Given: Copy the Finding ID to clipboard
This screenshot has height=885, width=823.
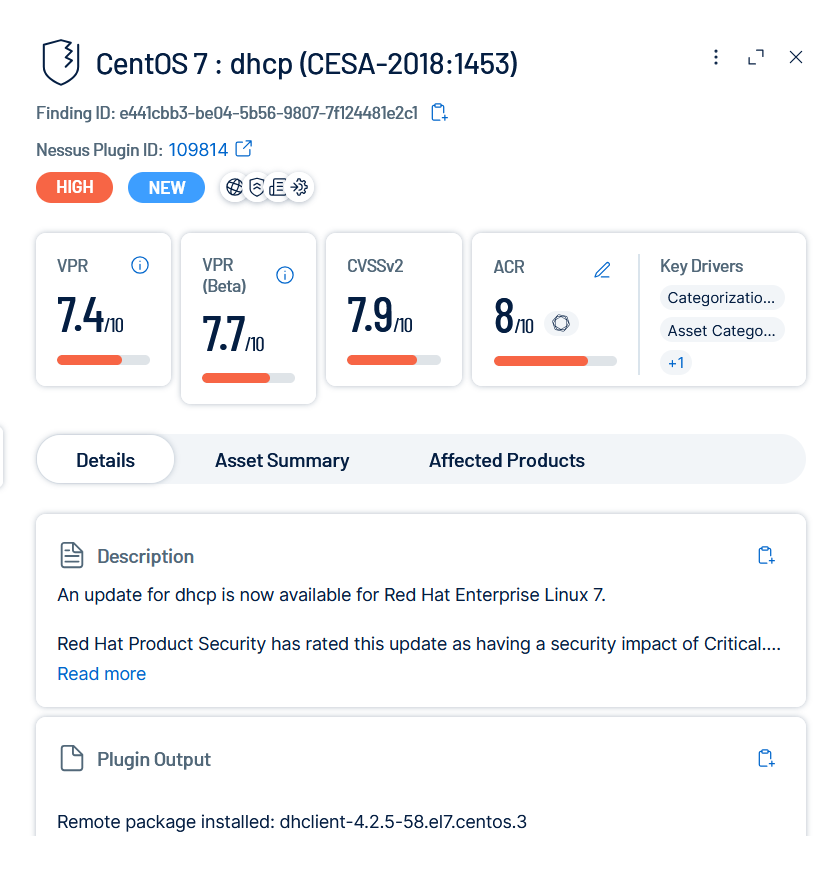Looking at the screenshot, I should coord(438,112).
